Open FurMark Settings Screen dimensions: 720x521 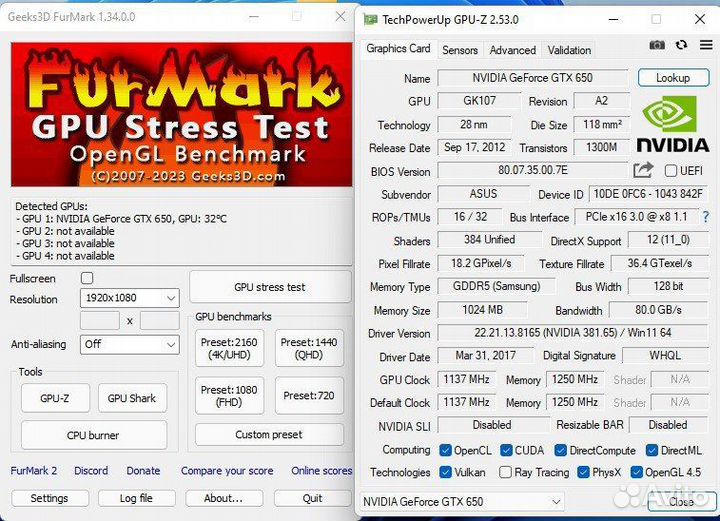click(50, 498)
